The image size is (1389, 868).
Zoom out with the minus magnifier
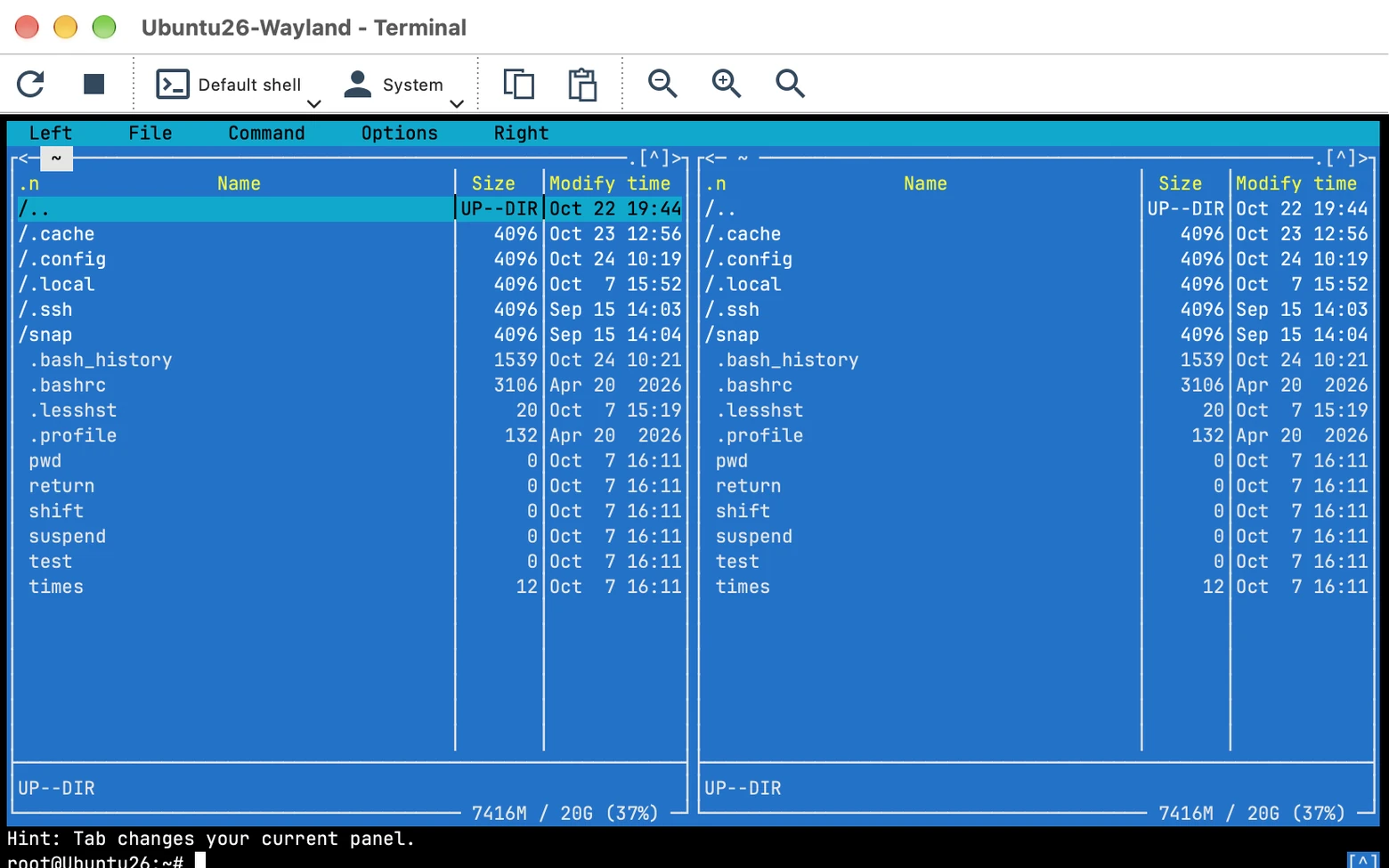tap(662, 84)
